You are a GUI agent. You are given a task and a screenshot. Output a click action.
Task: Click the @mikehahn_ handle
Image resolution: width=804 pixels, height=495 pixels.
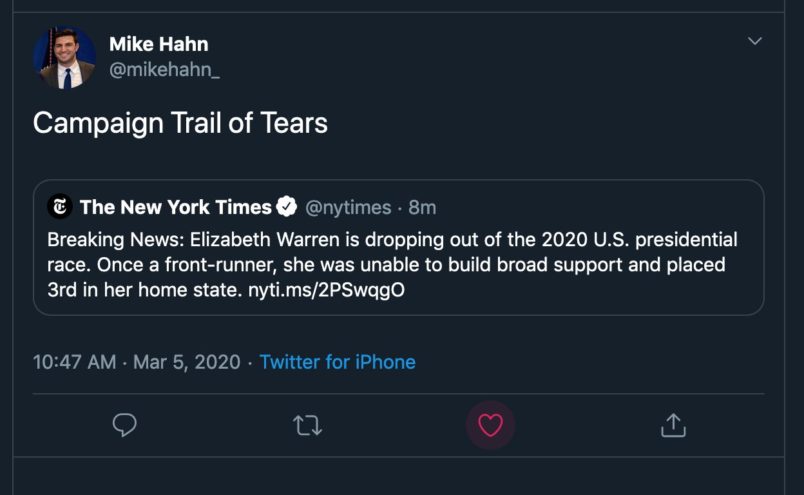pyautogui.click(x=164, y=71)
